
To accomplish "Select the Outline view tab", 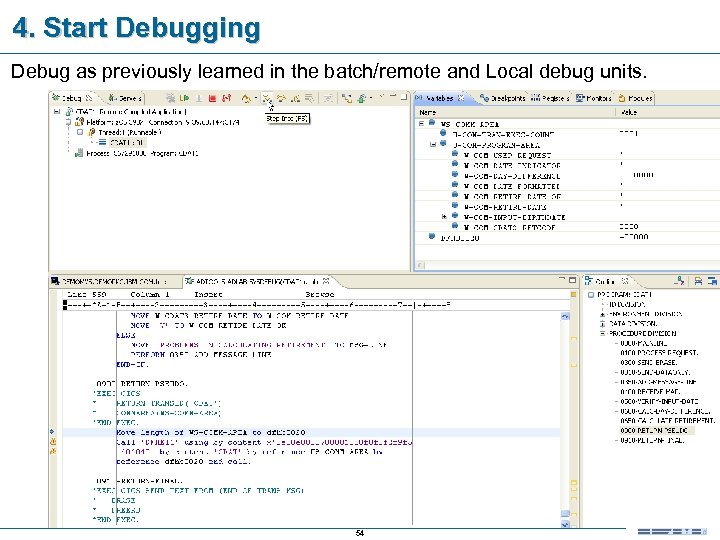I will pyautogui.click(x=607, y=281).
